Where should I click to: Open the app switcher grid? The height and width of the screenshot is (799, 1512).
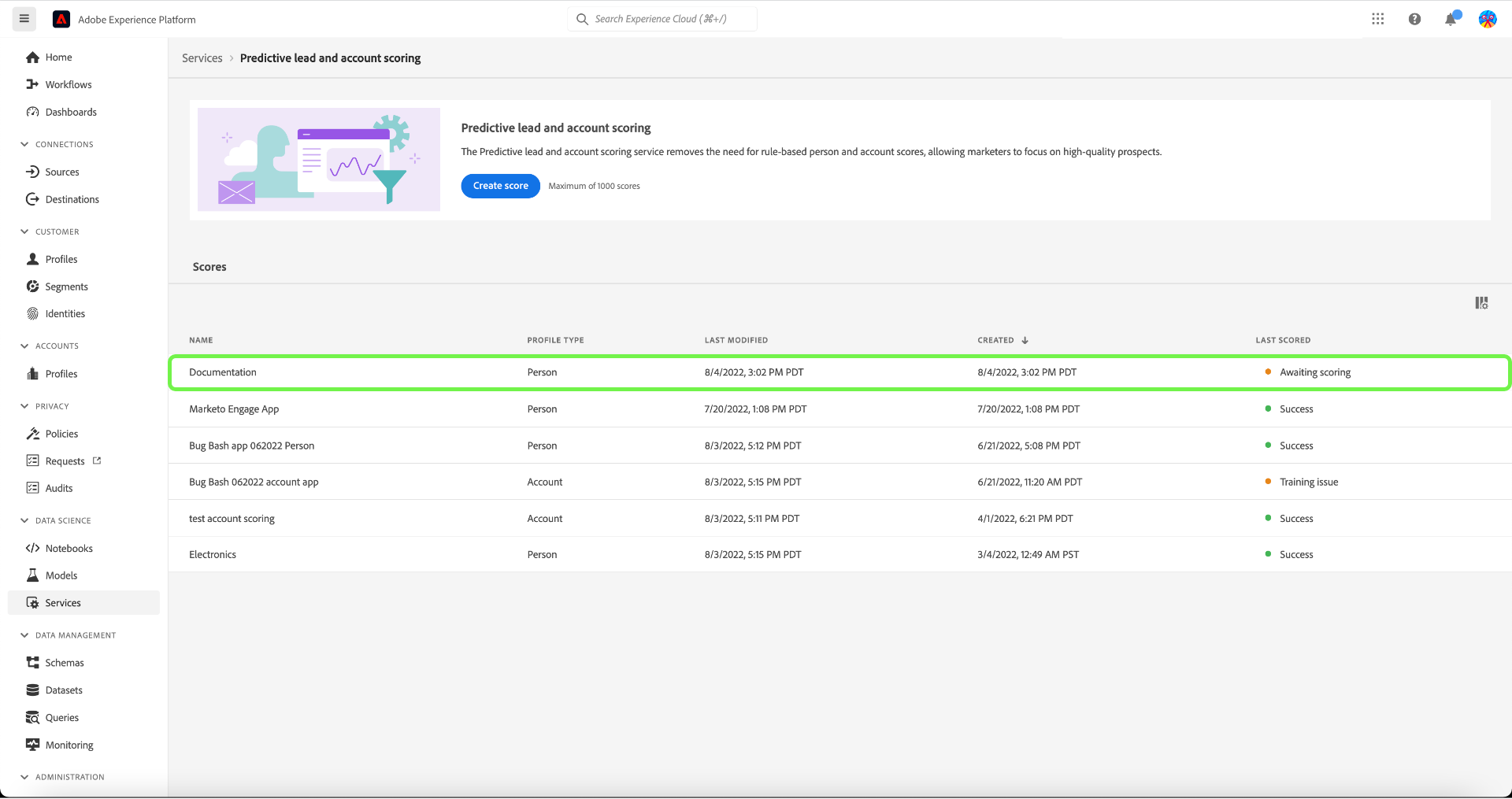pyautogui.click(x=1377, y=19)
